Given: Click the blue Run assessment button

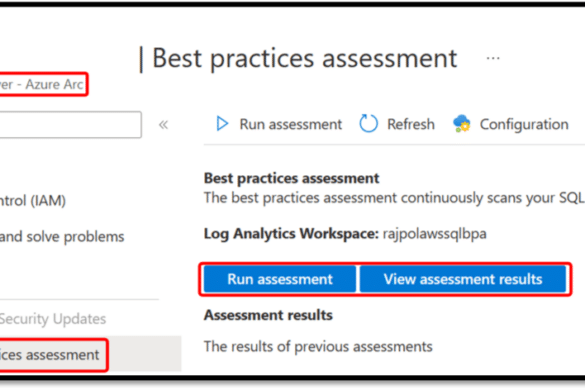Looking at the screenshot, I should (x=280, y=279).
